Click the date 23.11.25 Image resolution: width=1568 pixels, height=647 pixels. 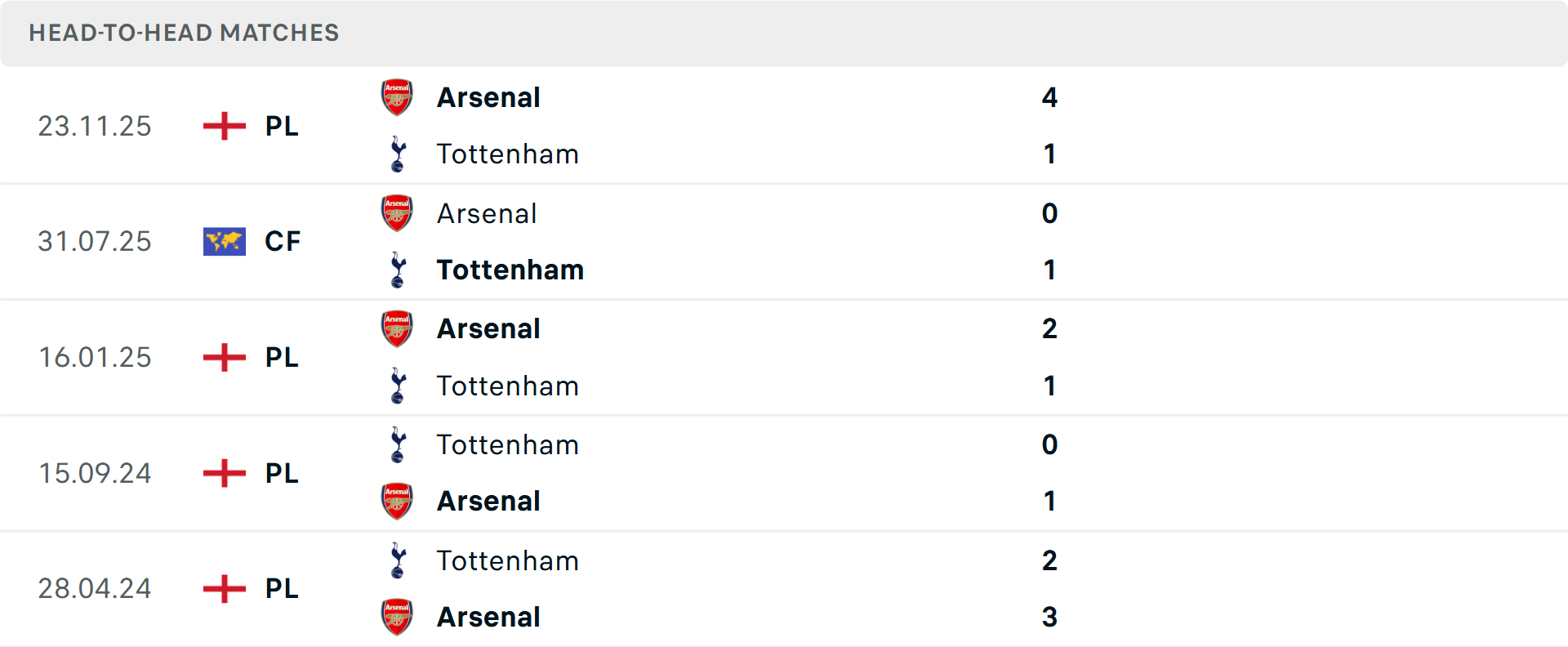click(x=94, y=126)
